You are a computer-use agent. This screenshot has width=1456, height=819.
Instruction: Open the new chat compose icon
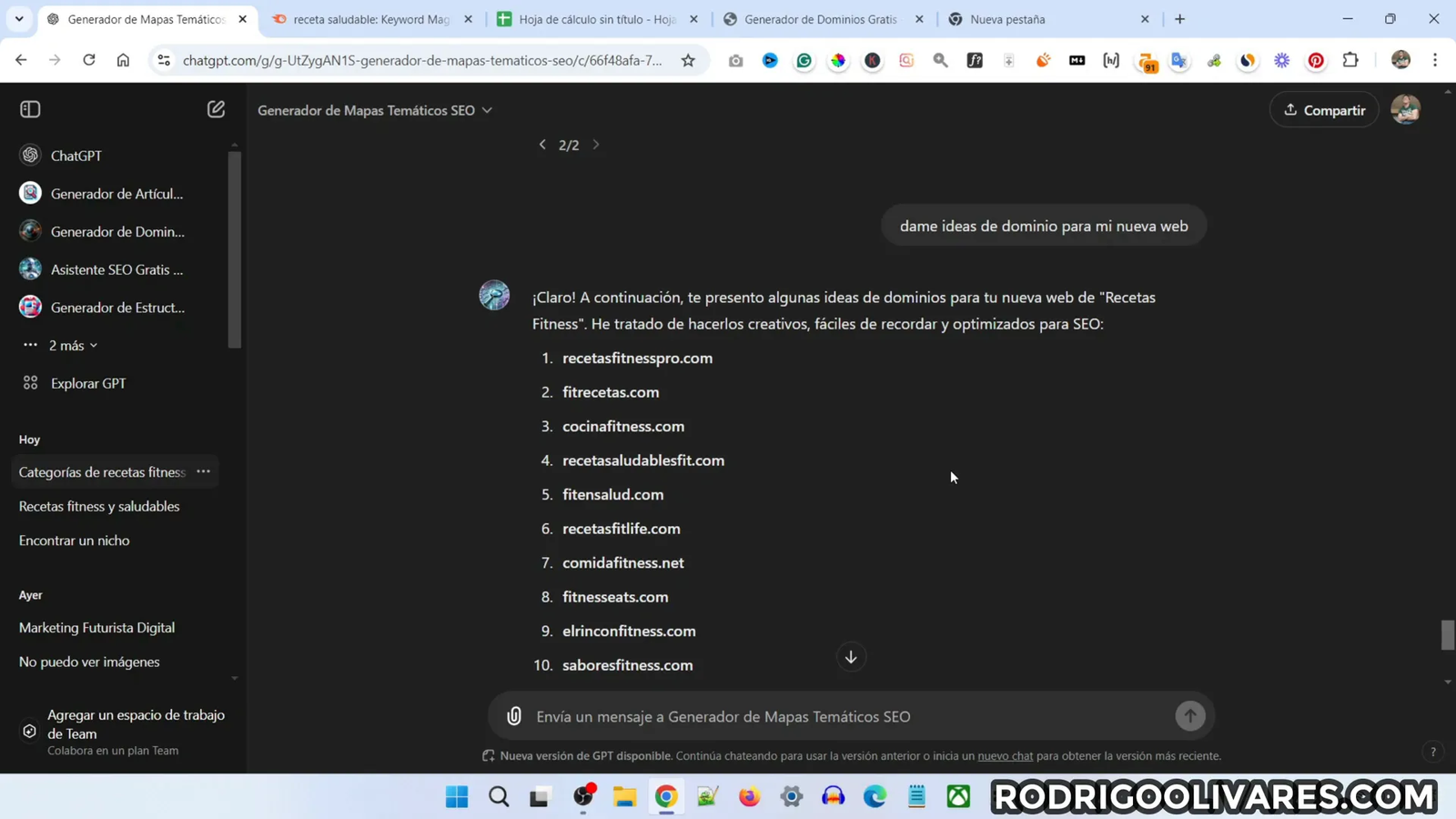coord(216,108)
